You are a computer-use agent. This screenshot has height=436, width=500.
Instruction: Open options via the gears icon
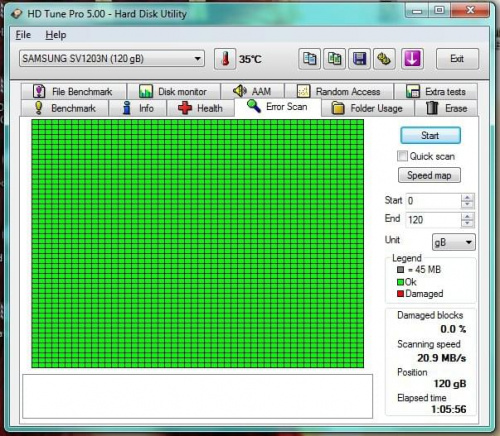384,59
